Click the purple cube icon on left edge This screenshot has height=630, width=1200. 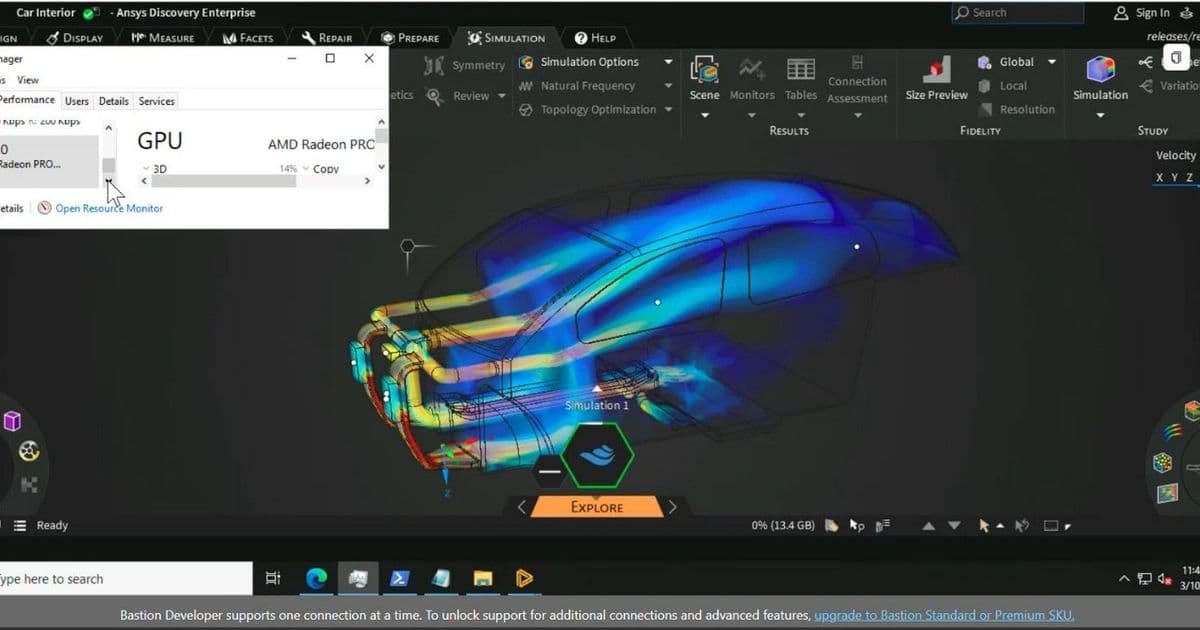point(12,421)
